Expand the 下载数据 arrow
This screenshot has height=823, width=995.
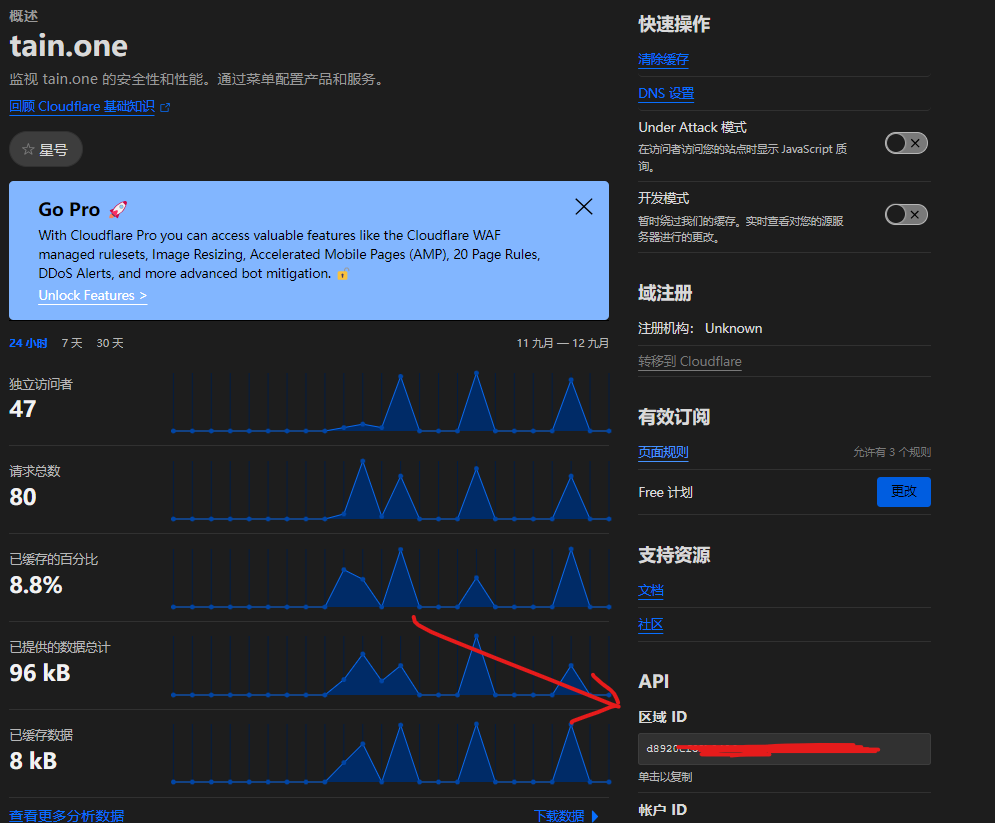pos(595,817)
